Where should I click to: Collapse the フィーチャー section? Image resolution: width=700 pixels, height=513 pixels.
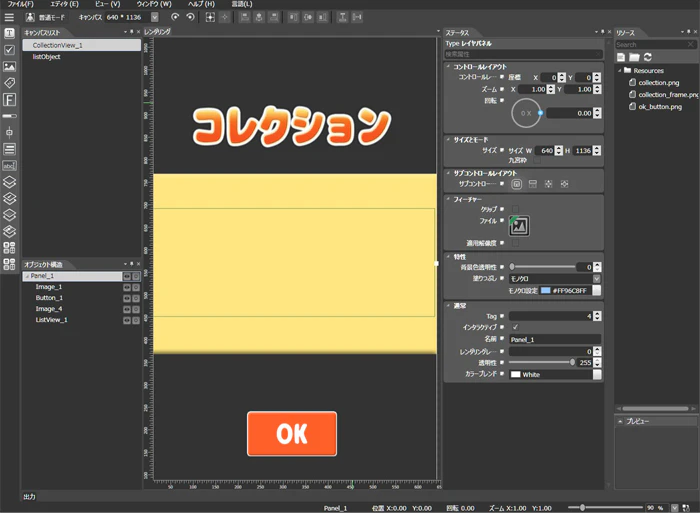[x=448, y=199]
